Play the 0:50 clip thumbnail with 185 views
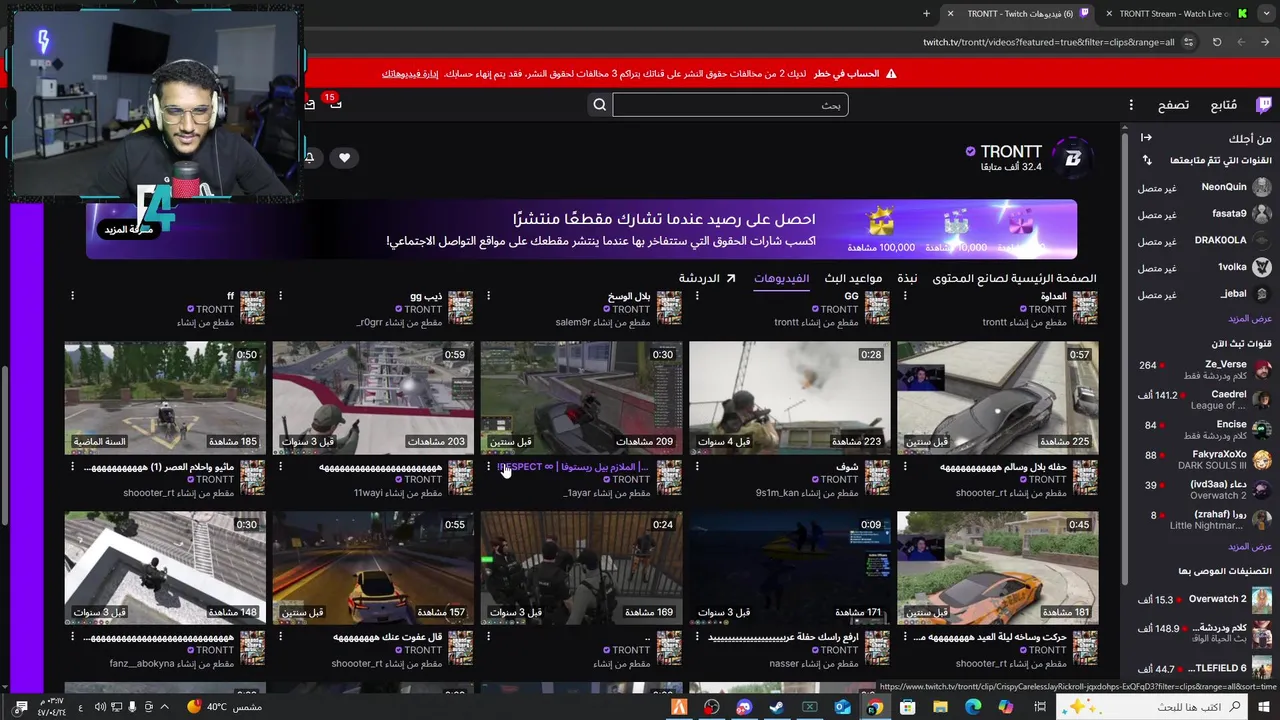 (165, 398)
